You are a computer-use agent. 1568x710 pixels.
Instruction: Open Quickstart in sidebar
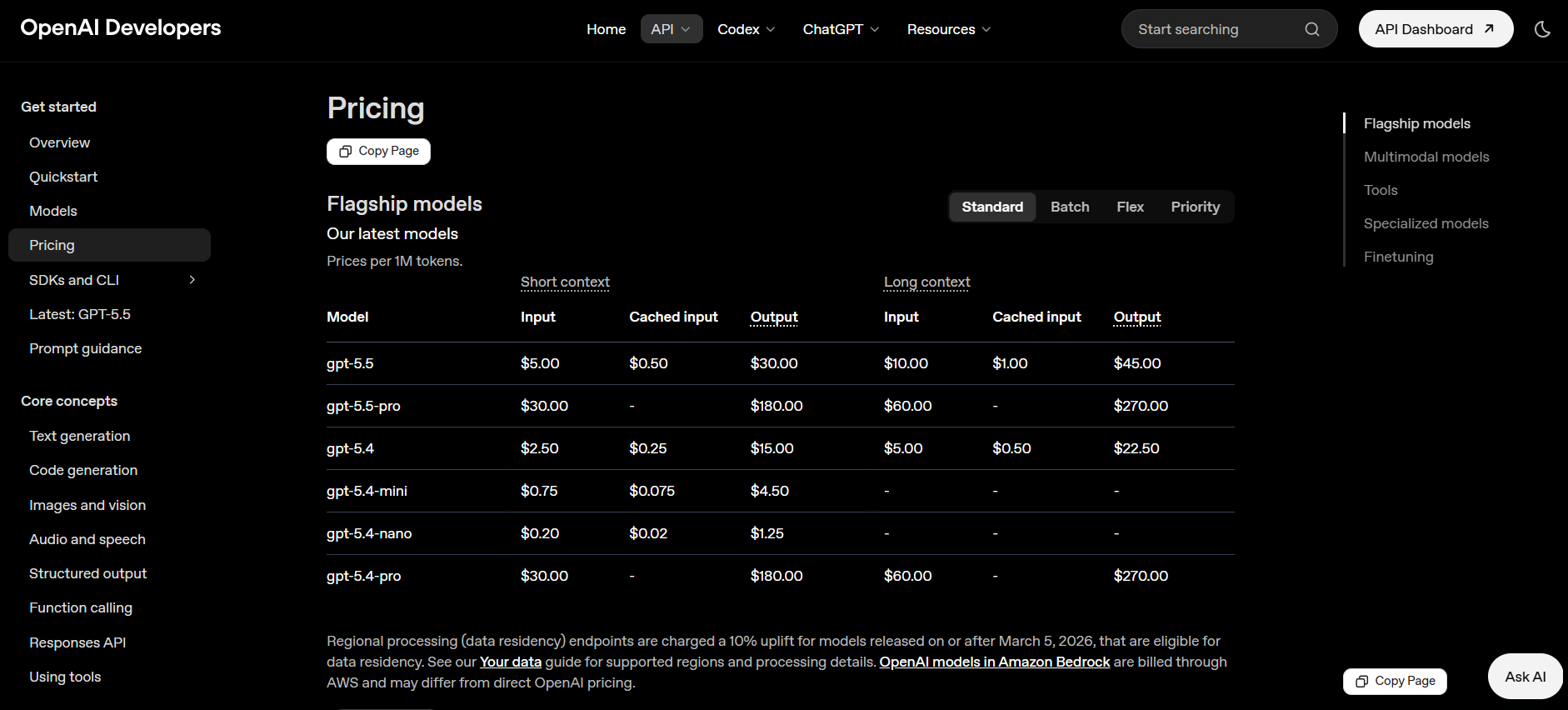63,177
